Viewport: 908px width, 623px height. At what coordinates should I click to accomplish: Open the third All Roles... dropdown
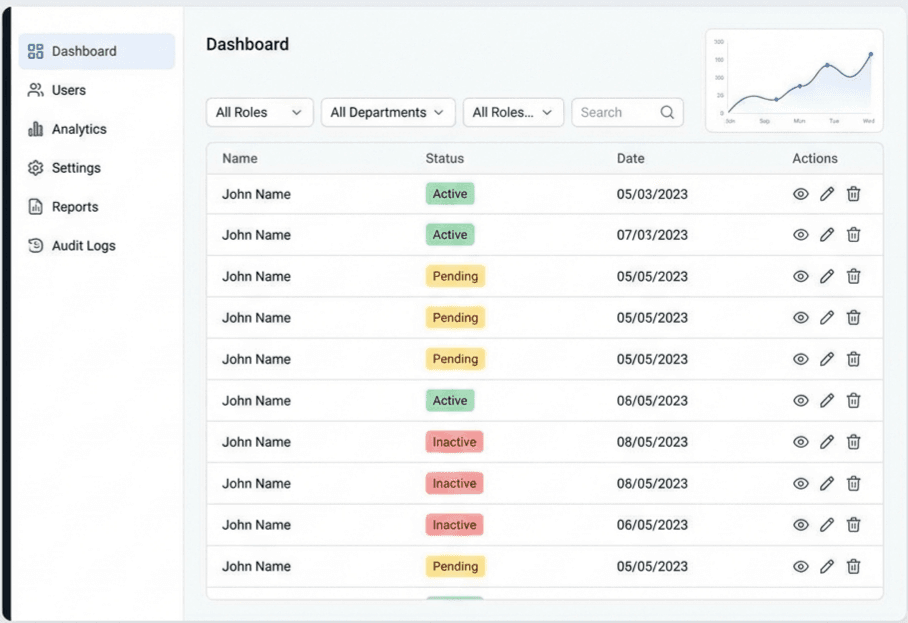(513, 112)
